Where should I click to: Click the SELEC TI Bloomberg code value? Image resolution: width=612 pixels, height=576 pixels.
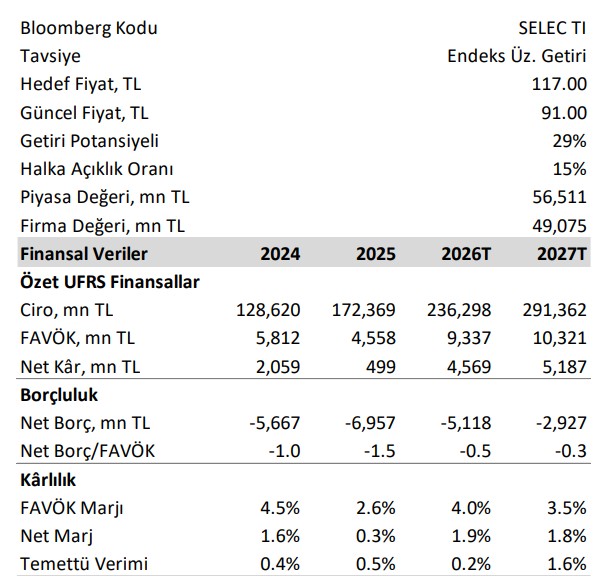click(551, 28)
